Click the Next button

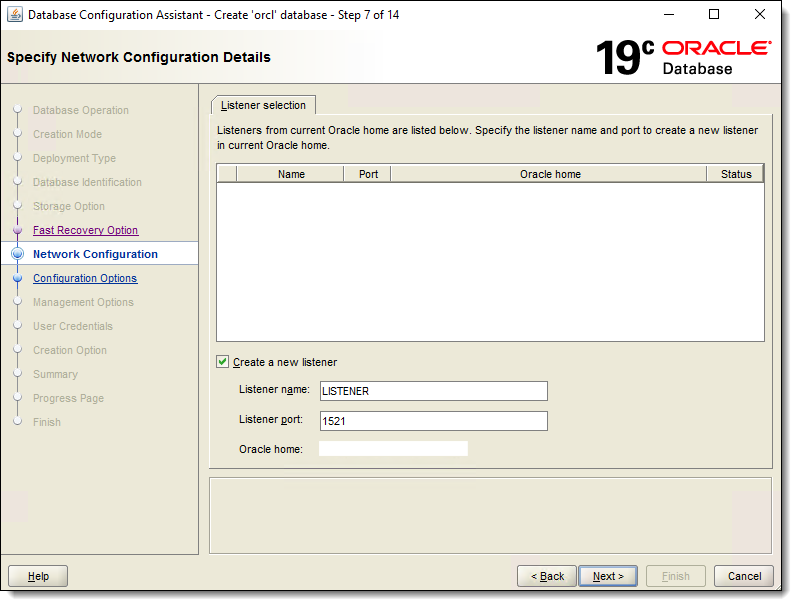pyautogui.click(x=608, y=576)
